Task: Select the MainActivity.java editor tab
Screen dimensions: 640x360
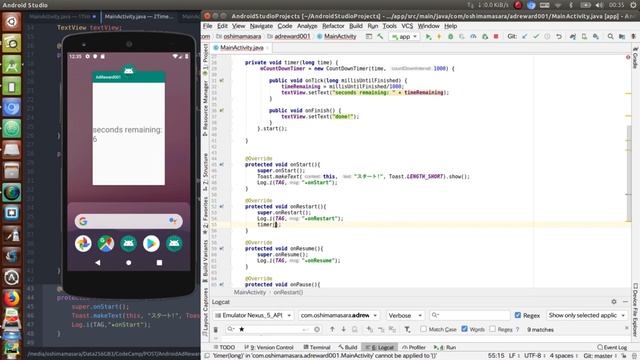Action: pyautogui.click(x=242, y=48)
